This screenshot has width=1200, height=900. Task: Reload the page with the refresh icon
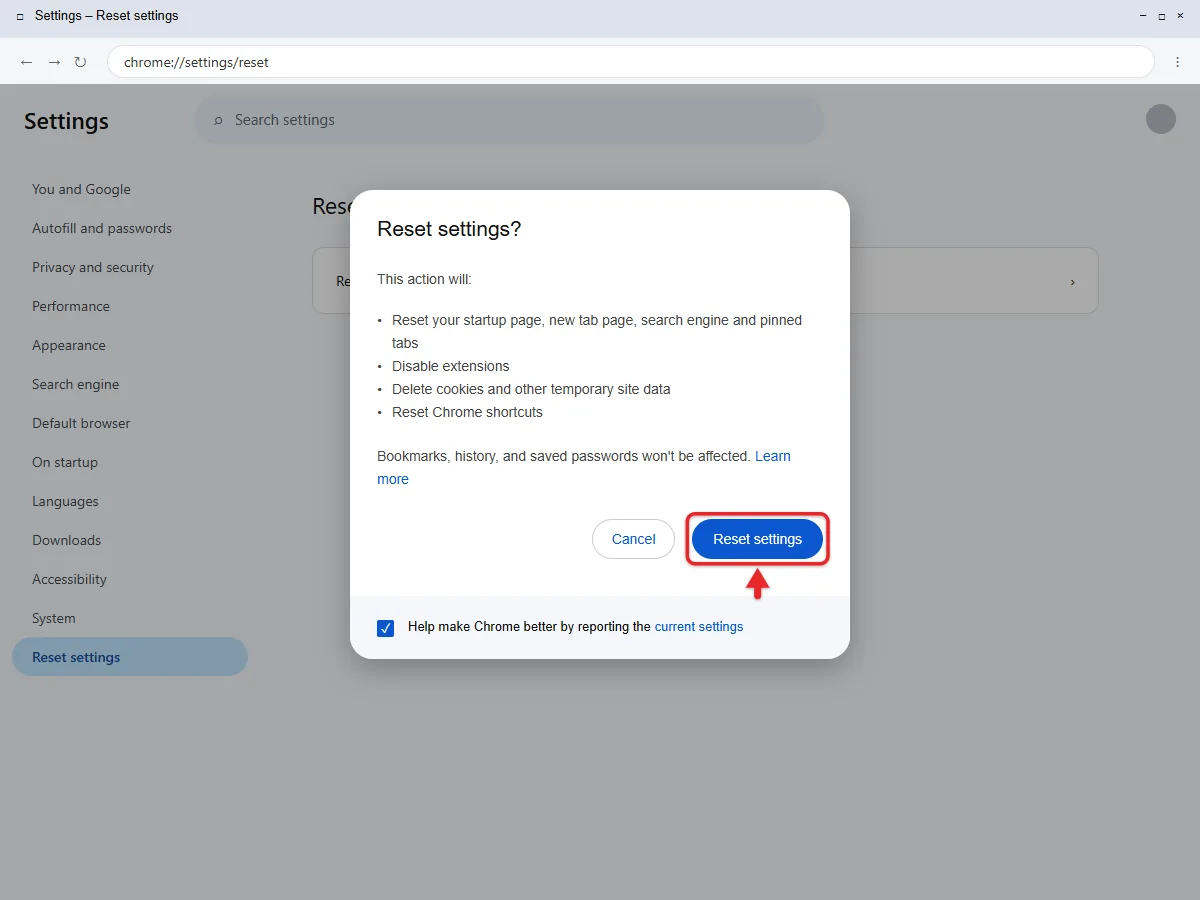click(81, 62)
